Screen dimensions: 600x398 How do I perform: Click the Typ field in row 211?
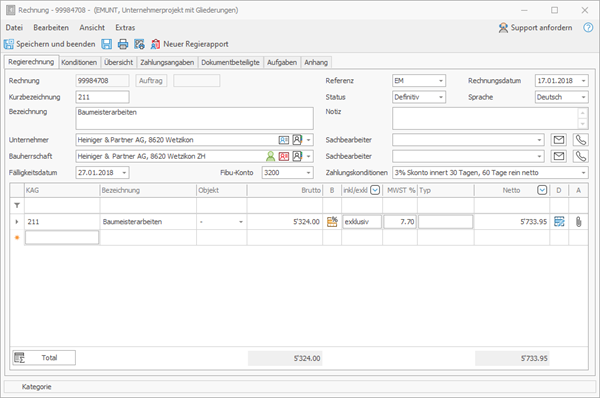(x=445, y=222)
